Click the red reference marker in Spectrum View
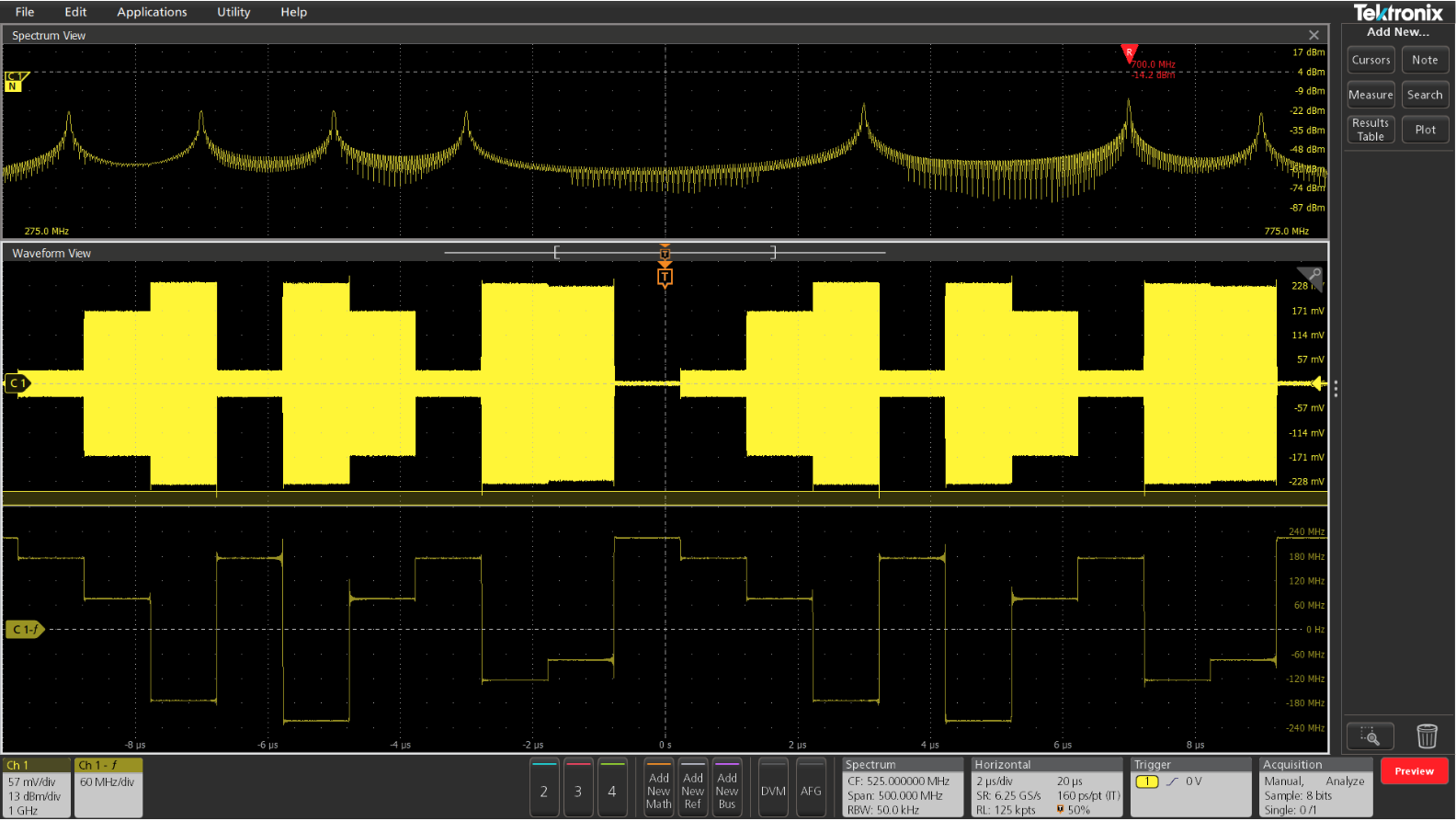1456x821 pixels. coord(1129,52)
